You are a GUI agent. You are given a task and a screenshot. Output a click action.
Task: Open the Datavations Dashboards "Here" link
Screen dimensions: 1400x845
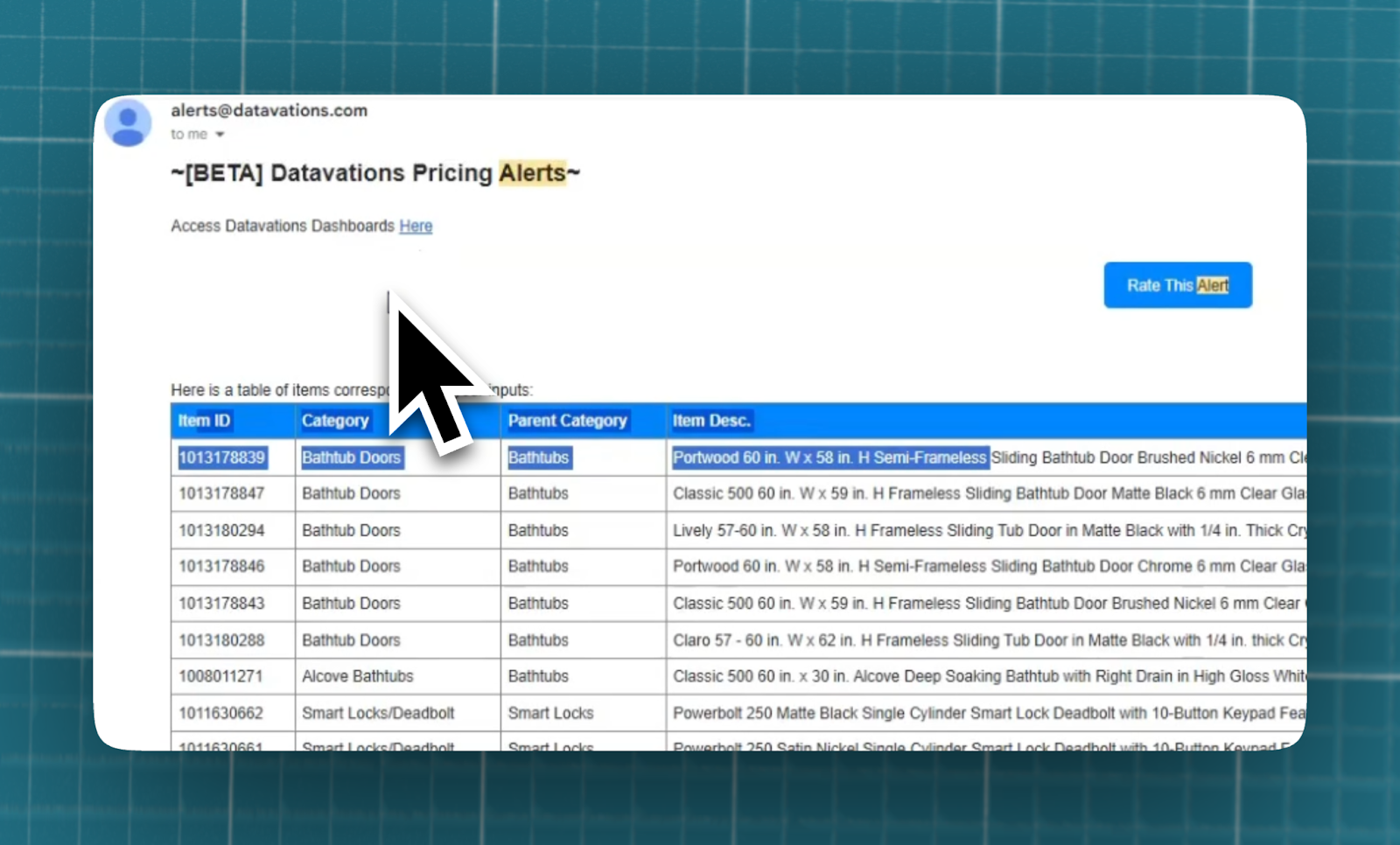coord(416,226)
